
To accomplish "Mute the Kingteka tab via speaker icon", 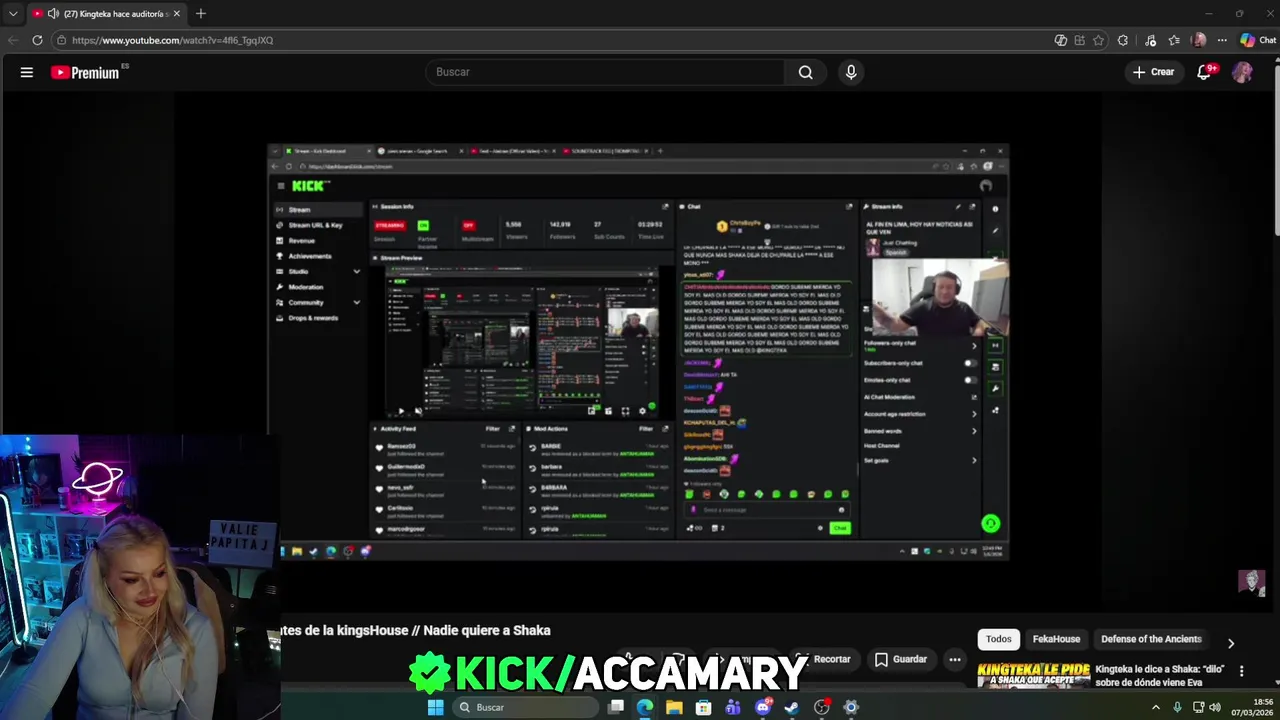I will point(53,14).
